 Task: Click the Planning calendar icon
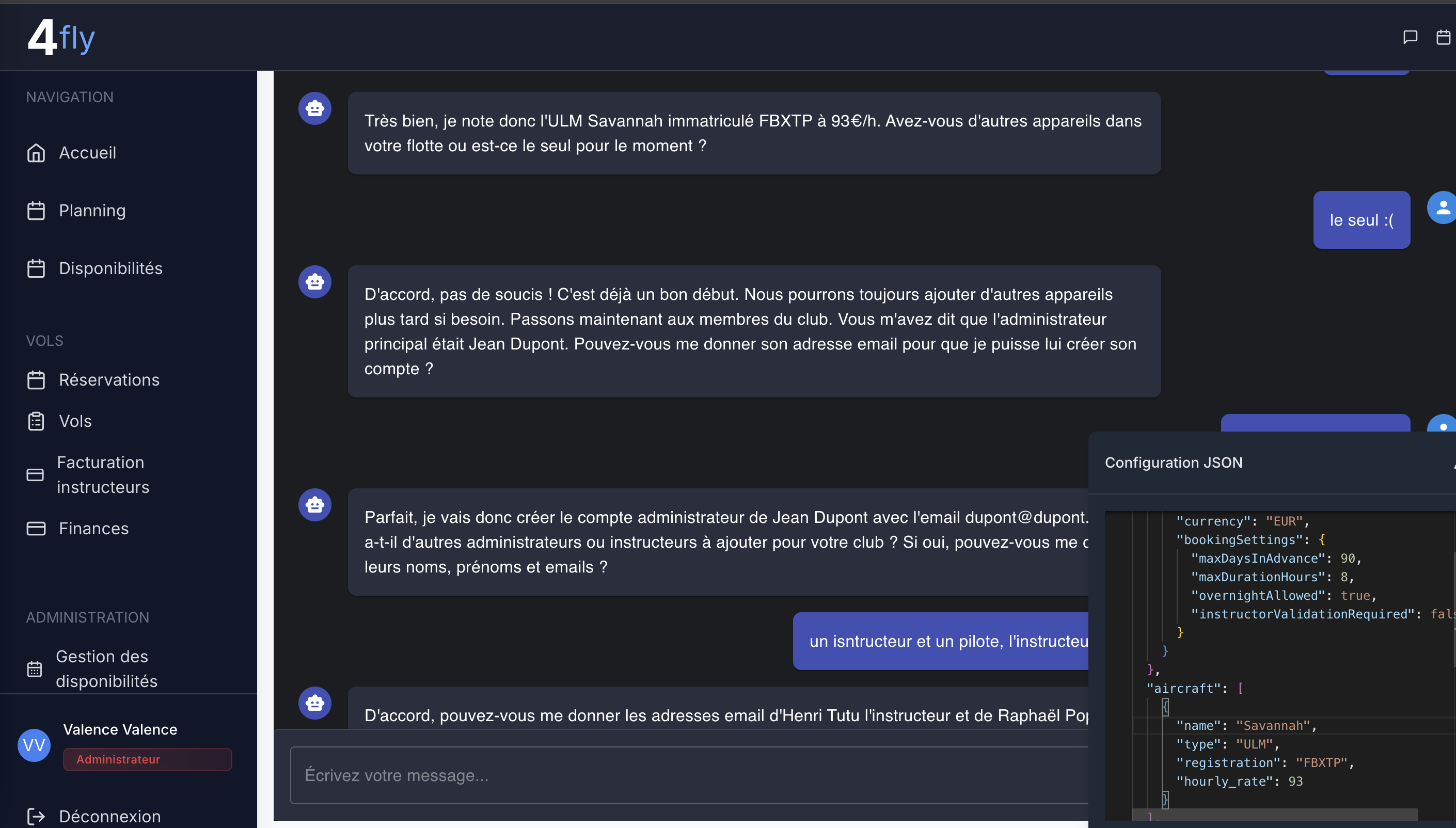(x=36, y=211)
